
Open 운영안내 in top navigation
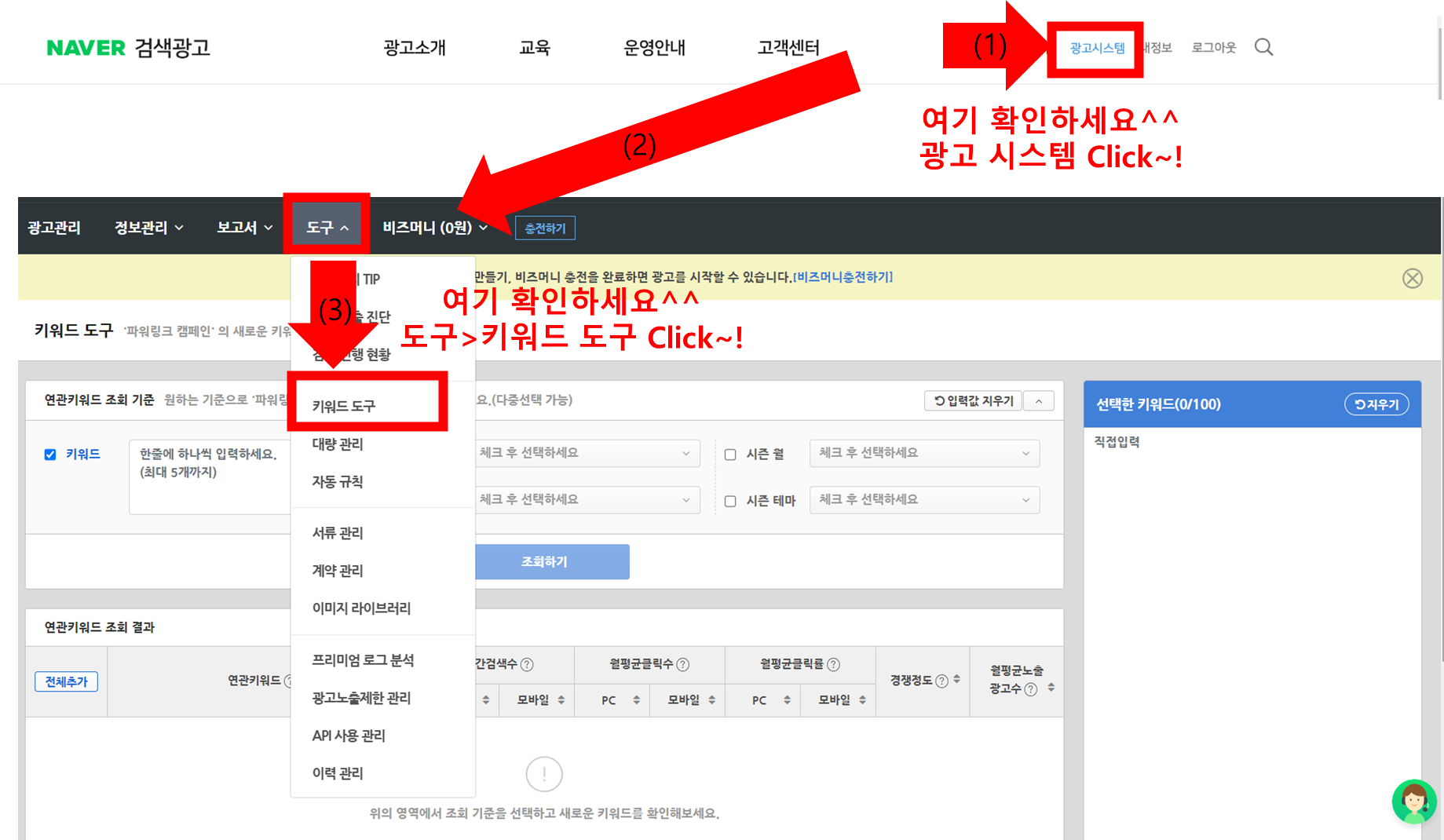654,48
